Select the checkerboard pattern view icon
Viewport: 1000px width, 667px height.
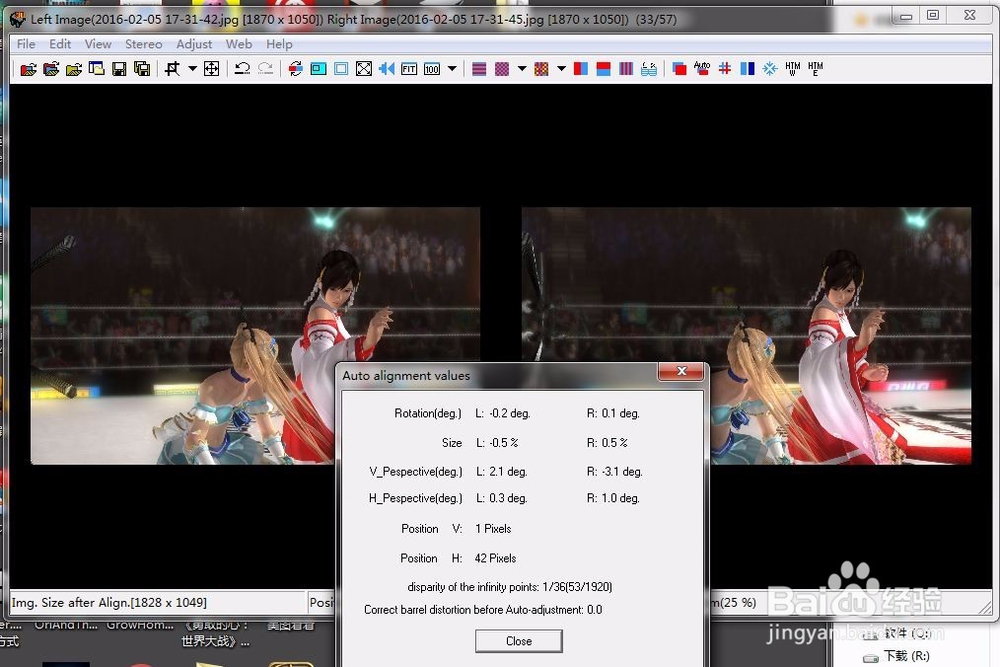(x=502, y=69)
